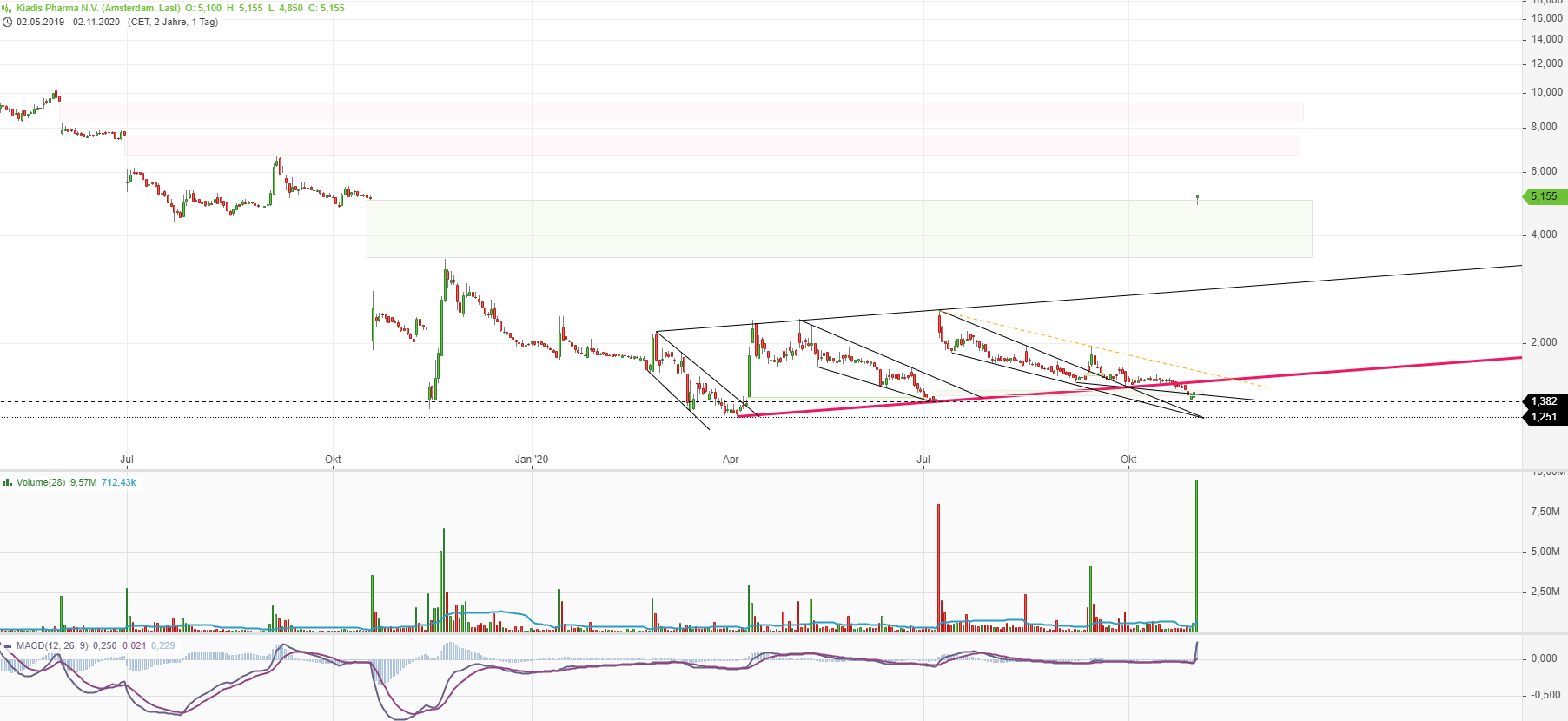Select the dashed orange descending trendline

1129,354
